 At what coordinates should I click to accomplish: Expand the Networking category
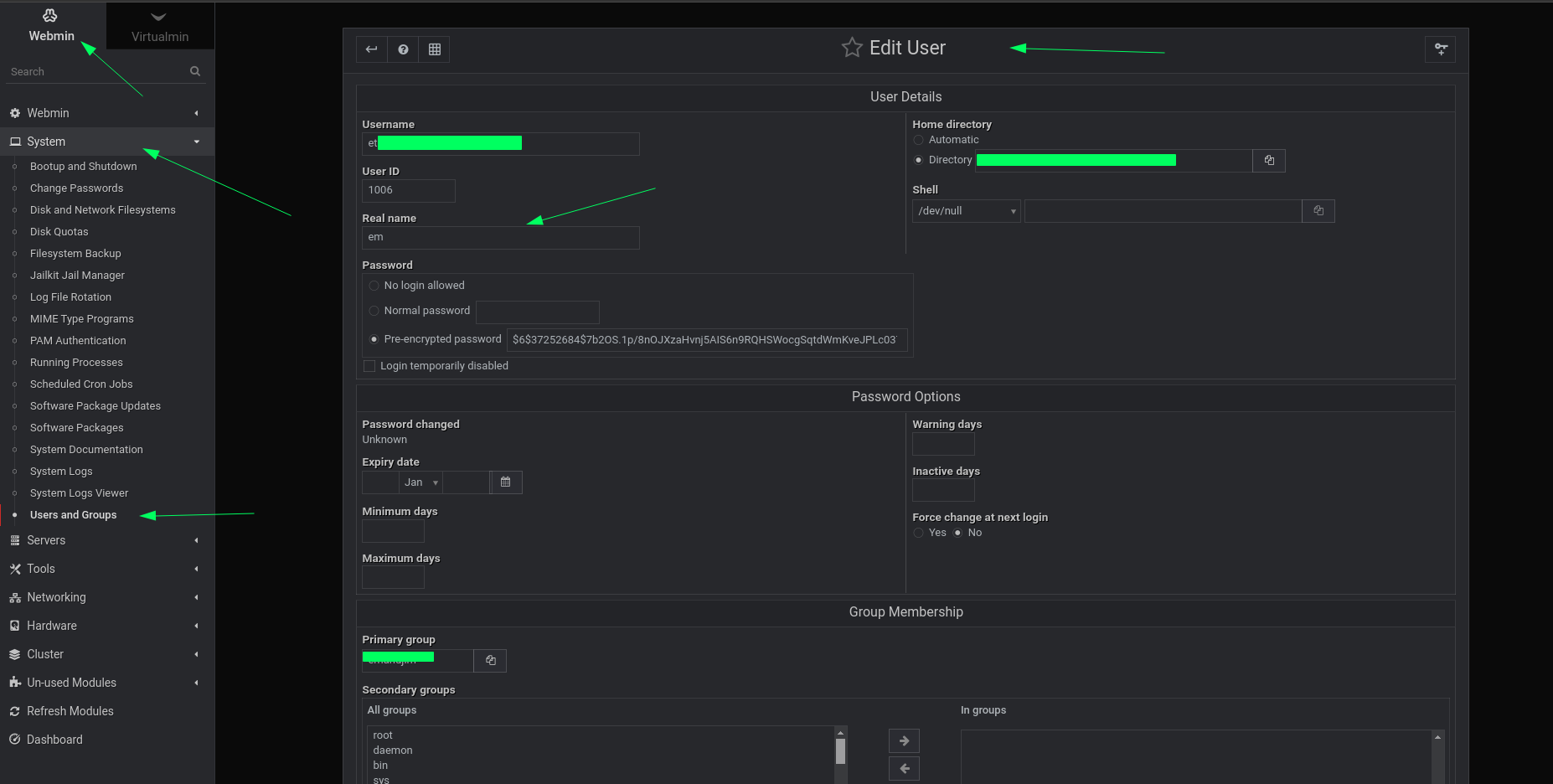(x=107, y=597)
